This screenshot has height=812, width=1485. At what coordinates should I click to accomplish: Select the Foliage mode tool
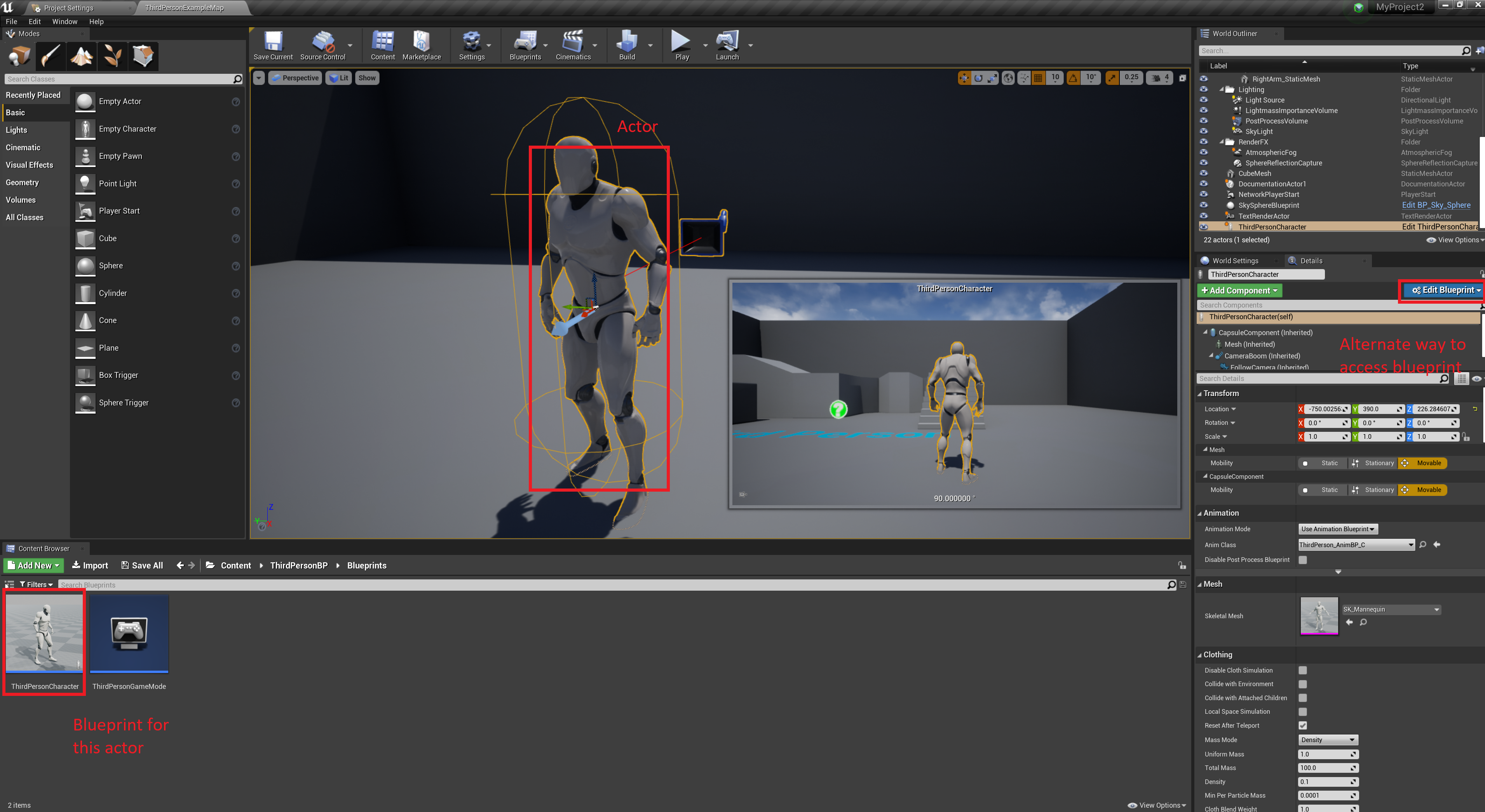point(112,56)
